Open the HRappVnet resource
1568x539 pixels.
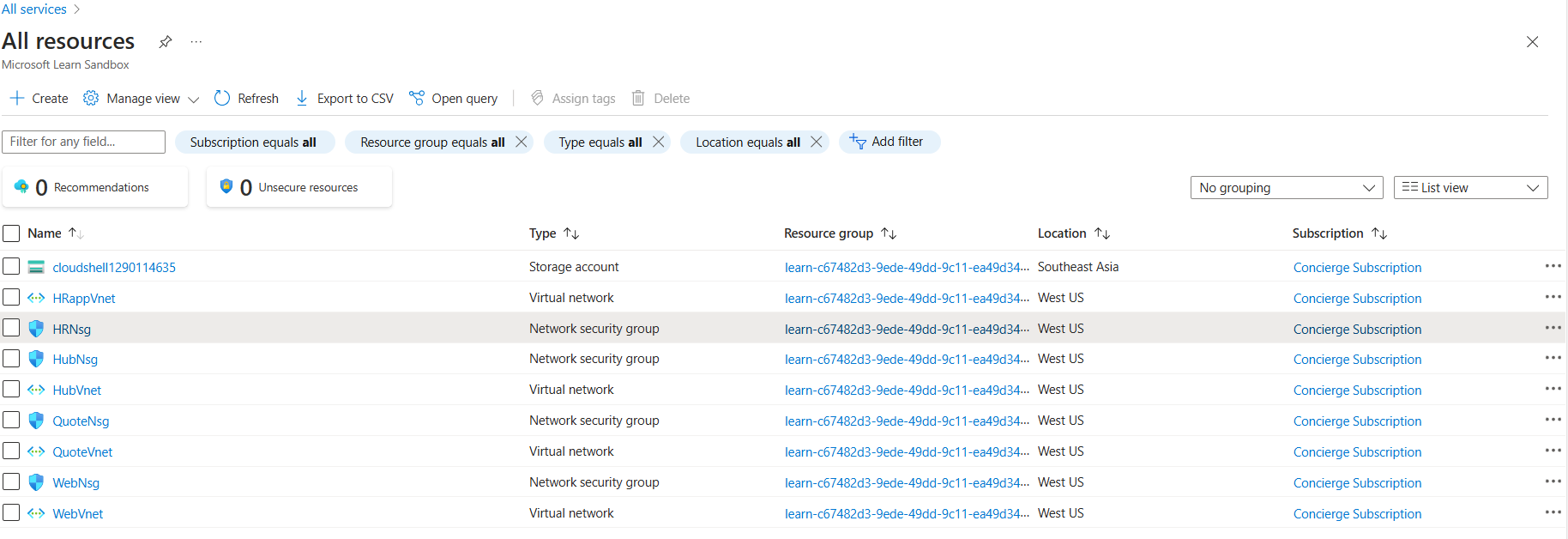84,299
